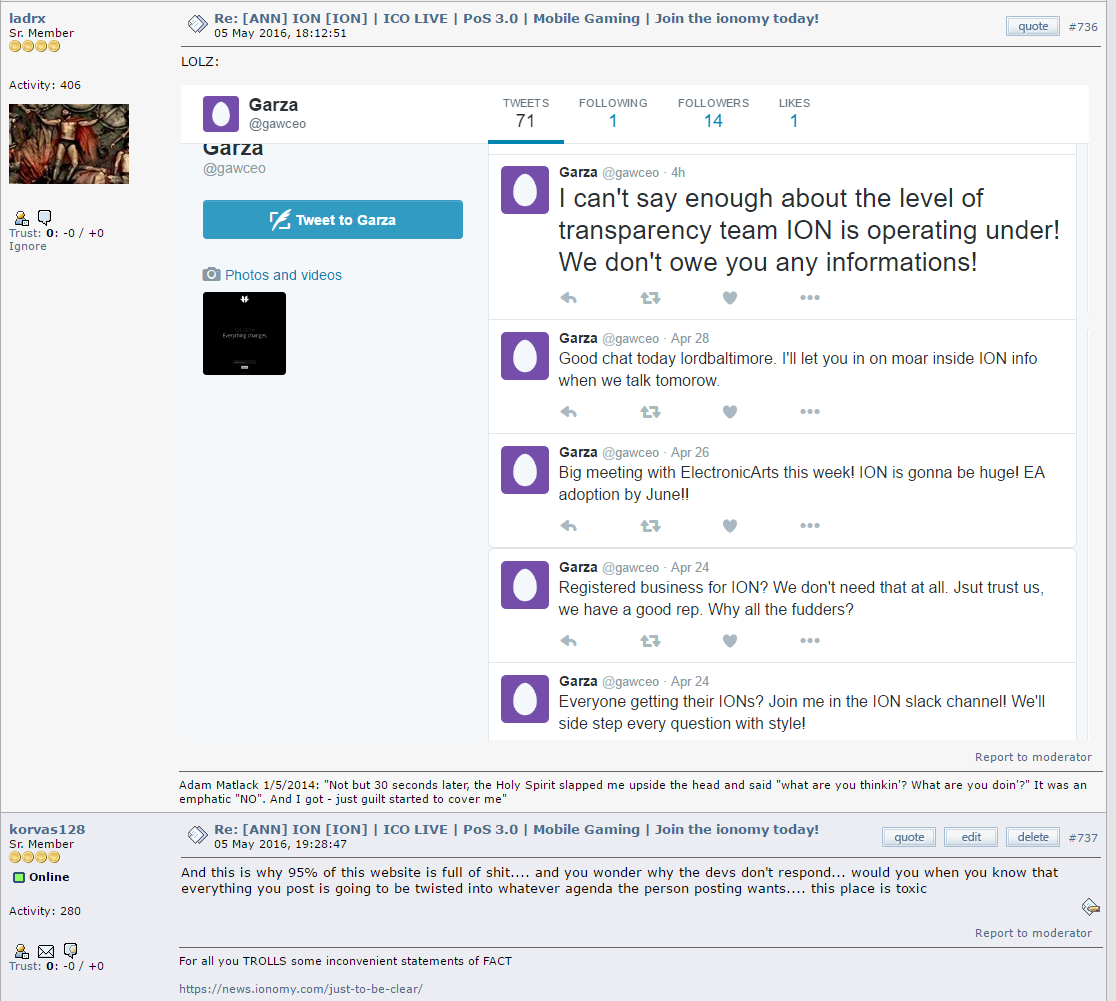Image resolution: width=1116 pixels, height=1001 pixels.
Task: Click the 'Apr 26' tweet timestamp
Action: pos(690,452)
